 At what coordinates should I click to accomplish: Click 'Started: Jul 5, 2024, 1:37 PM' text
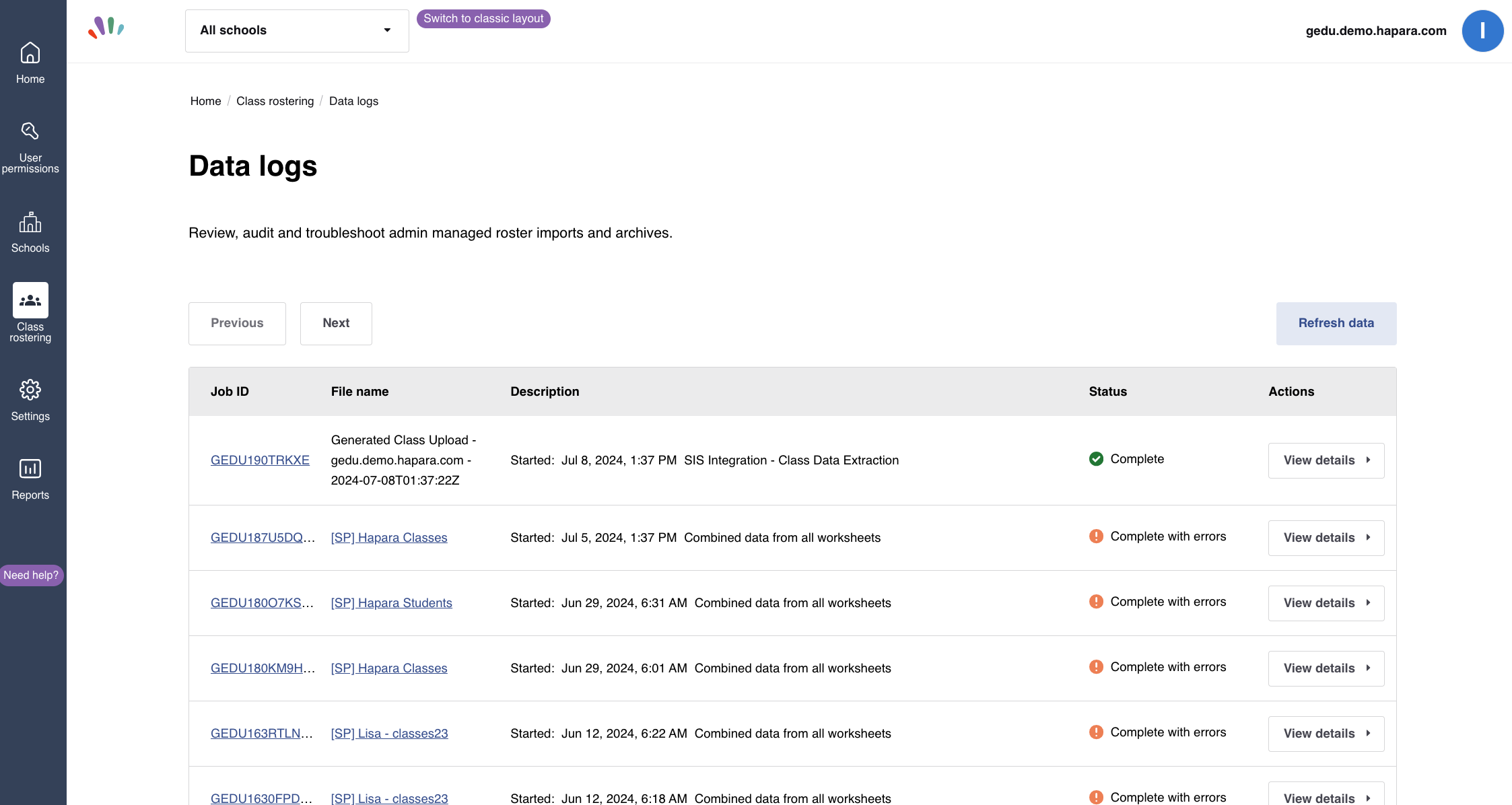point(593,538)
